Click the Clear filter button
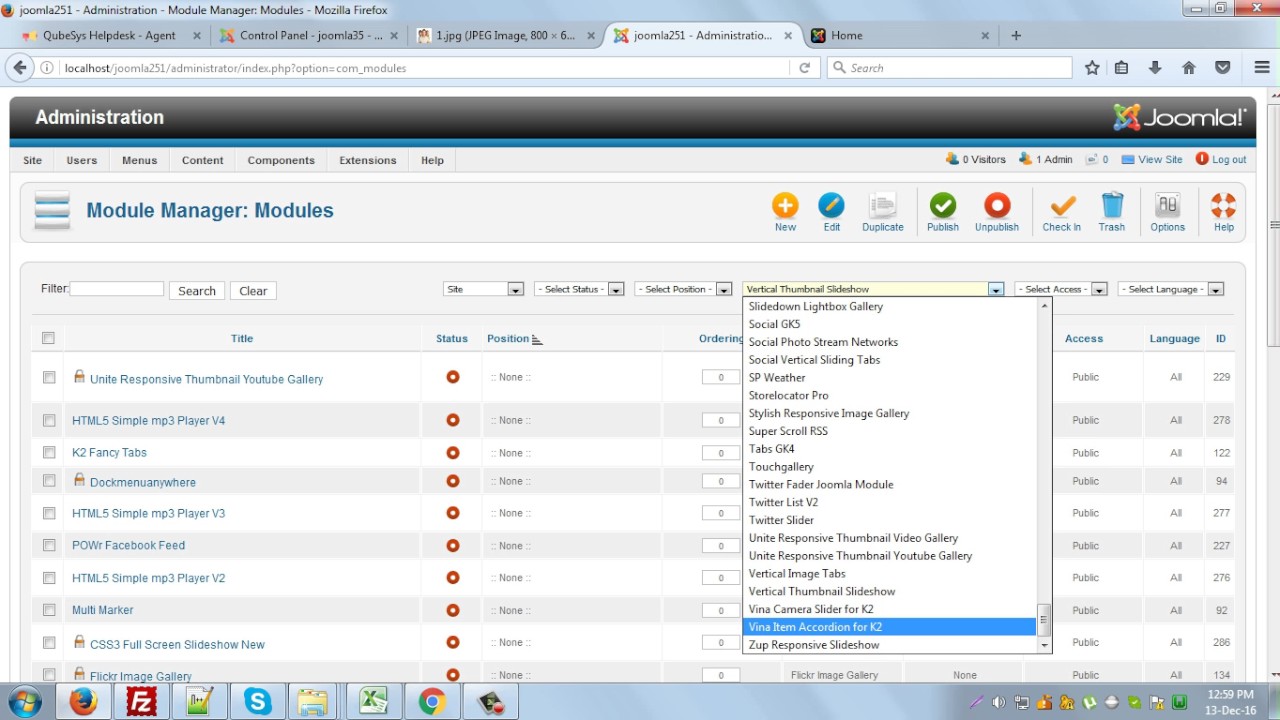Screen dimensions: 1280x720 coord(253,291)
